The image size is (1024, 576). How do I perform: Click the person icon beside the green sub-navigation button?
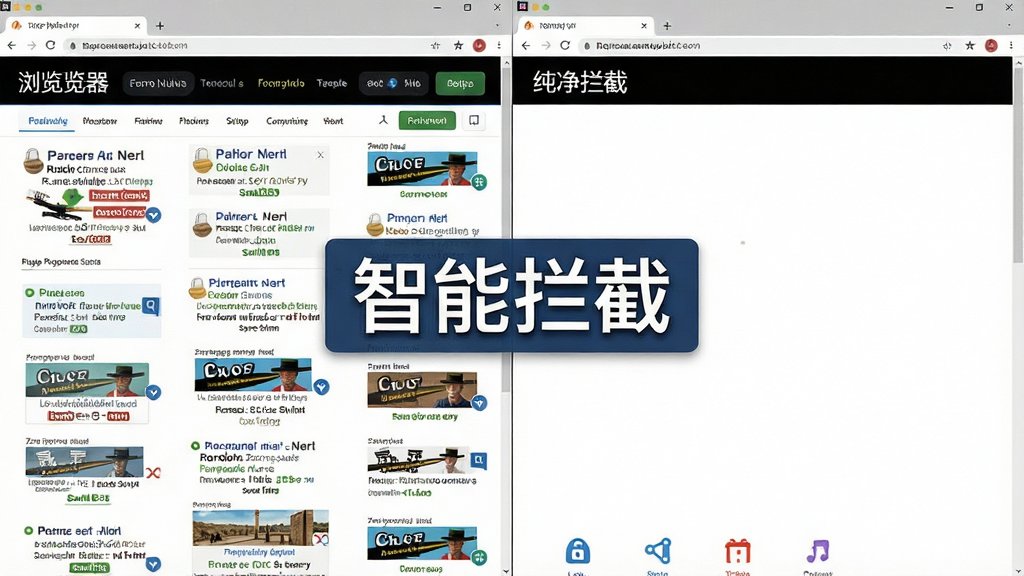pyautogui.click(x=383, y=120)
